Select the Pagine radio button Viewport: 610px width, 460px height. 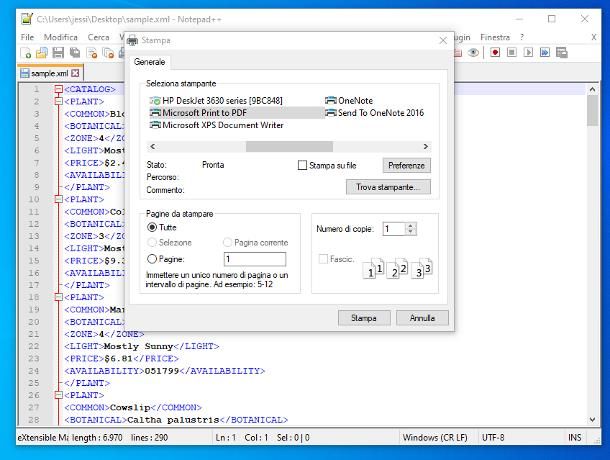pos(152,259)
